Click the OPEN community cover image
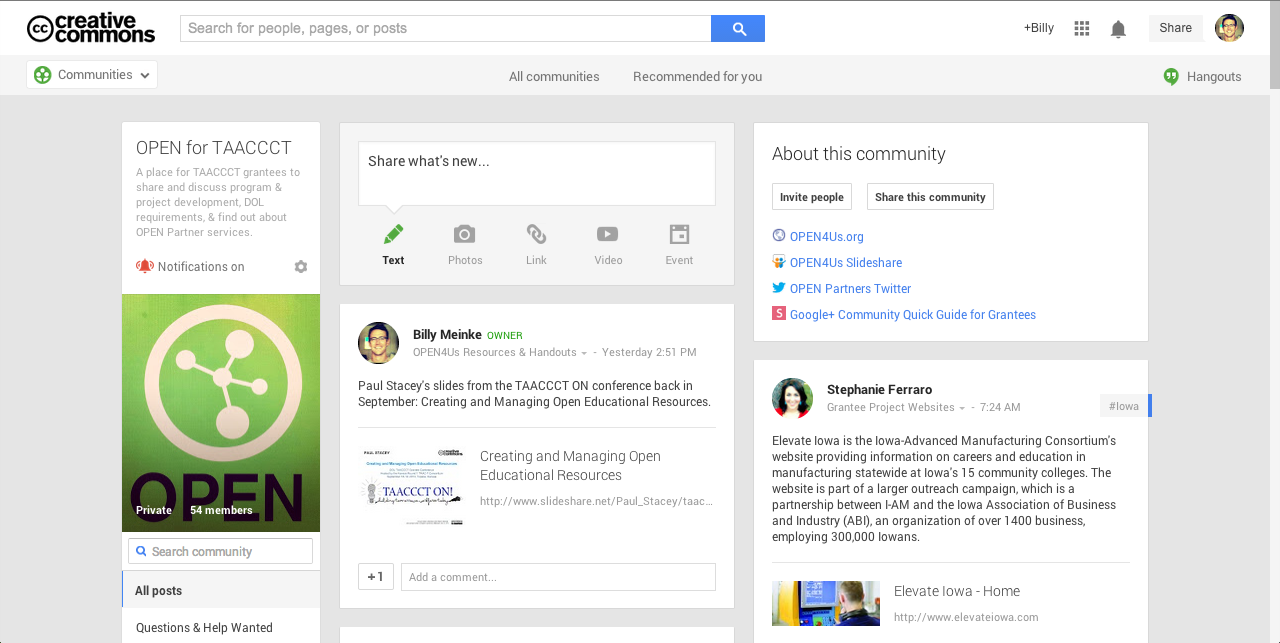 [x=221, y=413]
